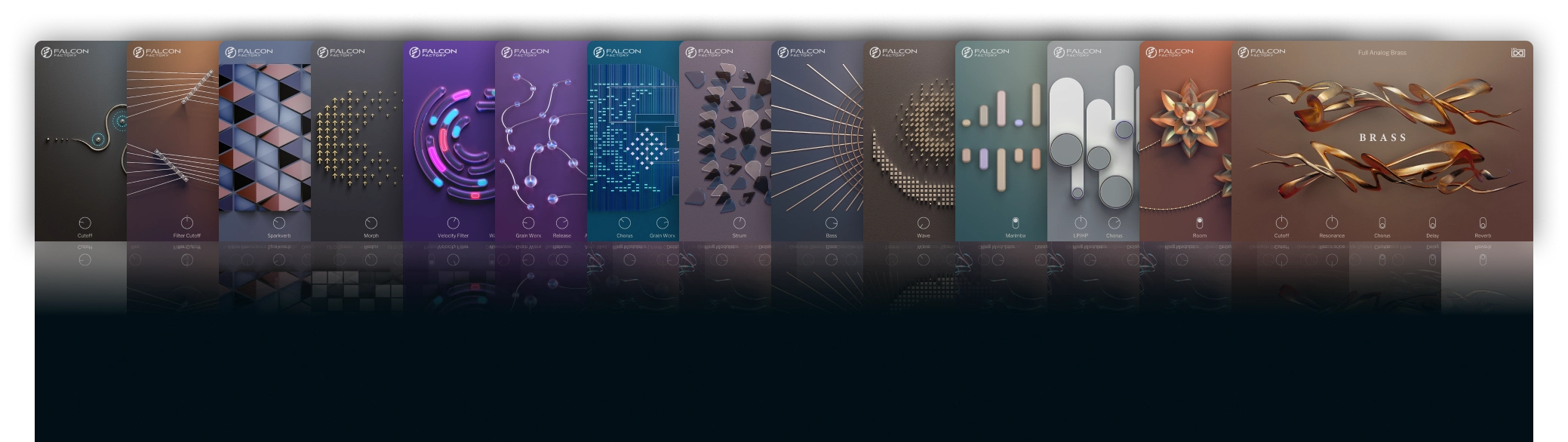Click the Falcon Factory logo on Brass panel
Image resolution: width=1568 pixels, height=442 pixels.
[1262, 53]
